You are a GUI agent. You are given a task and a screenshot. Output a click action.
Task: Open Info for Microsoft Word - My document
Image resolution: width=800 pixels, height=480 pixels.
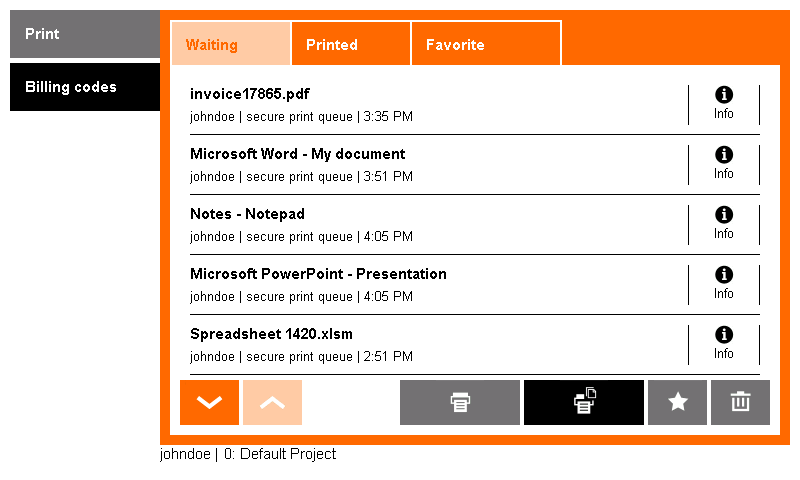[x=723, y=164]
